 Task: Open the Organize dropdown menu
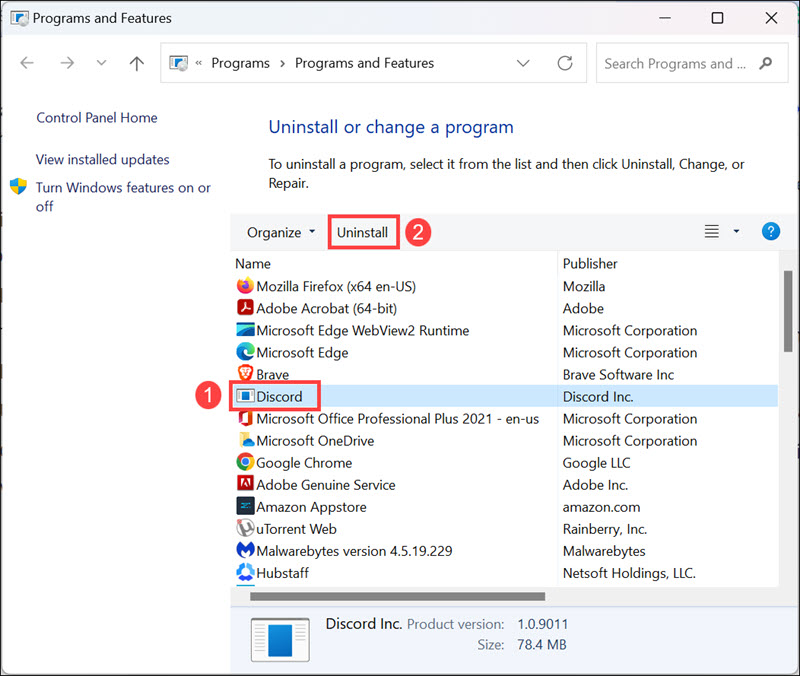[x=281, y=232]
